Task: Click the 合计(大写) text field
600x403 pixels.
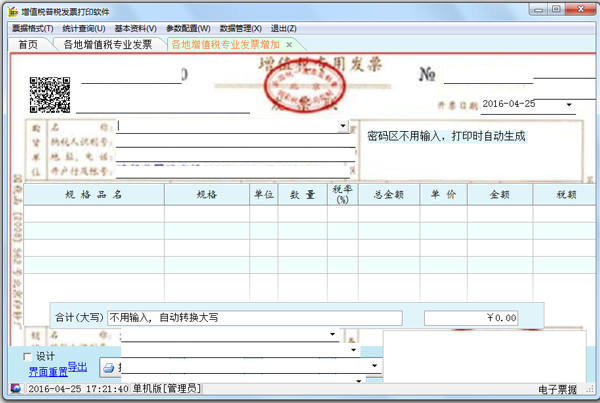Action: (x=255, y=318)
